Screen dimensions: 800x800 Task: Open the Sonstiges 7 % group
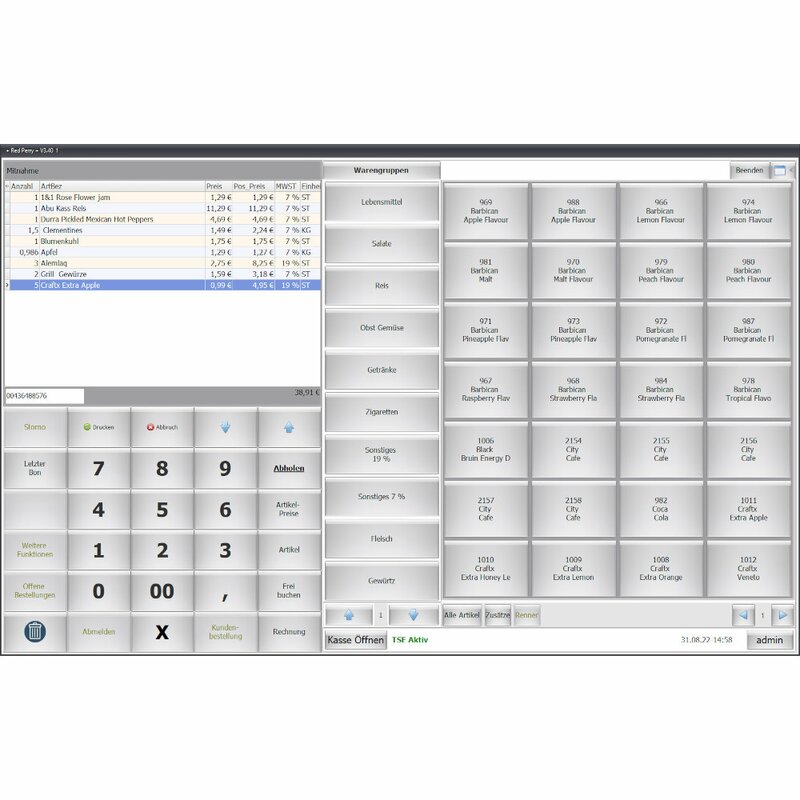tap(382, 496)
